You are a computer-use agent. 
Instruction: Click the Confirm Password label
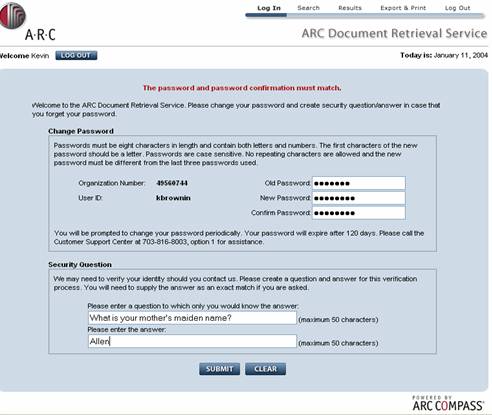point(281,213)
